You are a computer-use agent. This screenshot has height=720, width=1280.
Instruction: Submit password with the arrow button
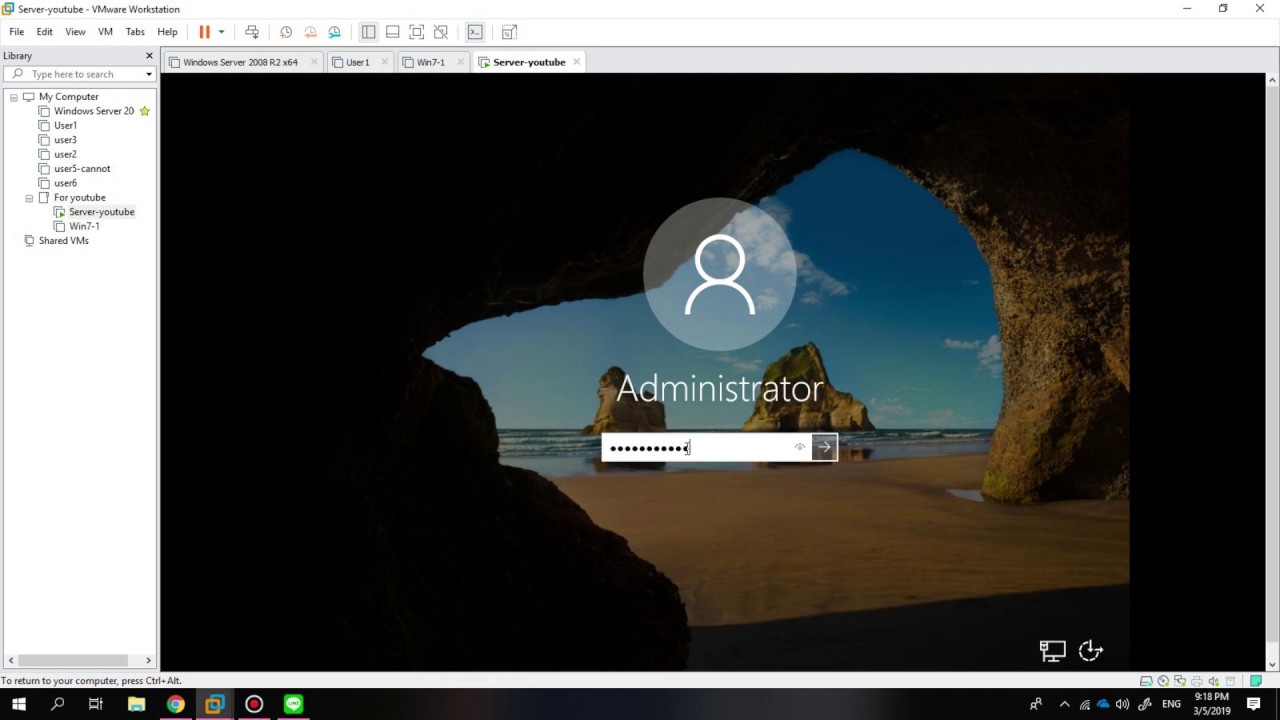point(824,447)
